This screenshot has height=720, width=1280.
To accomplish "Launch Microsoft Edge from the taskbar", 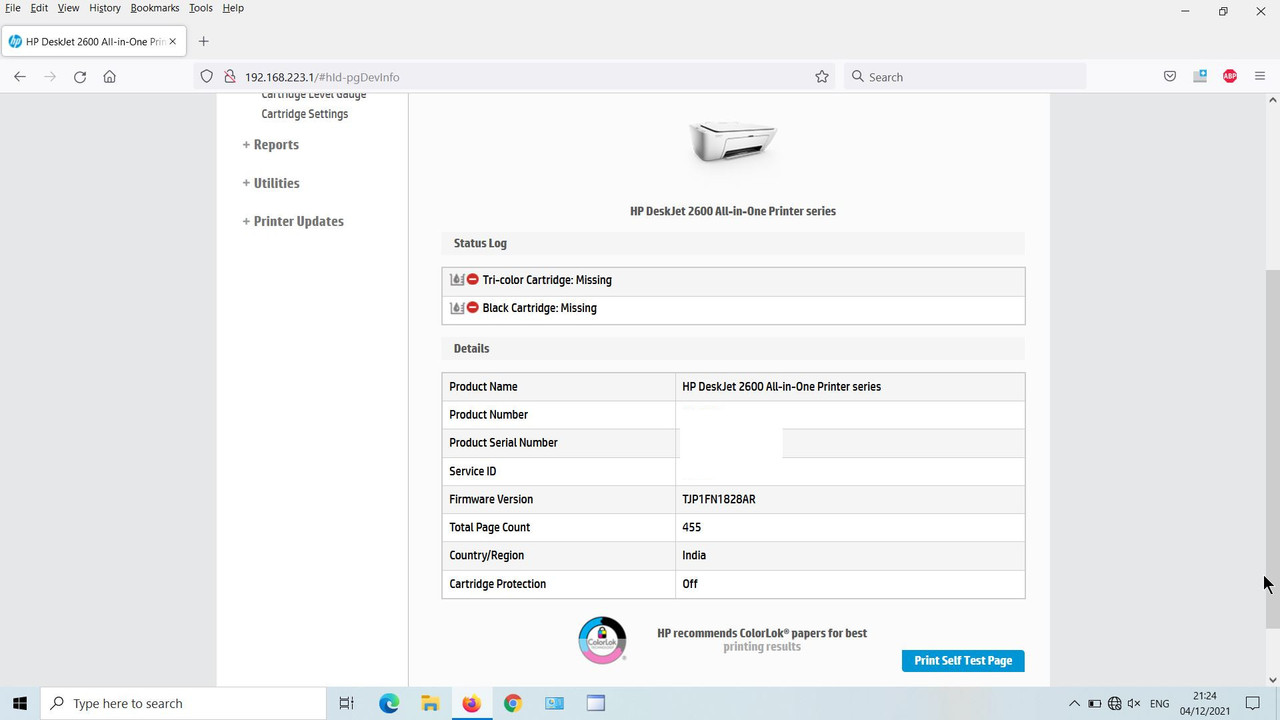I will click(389, 703).
